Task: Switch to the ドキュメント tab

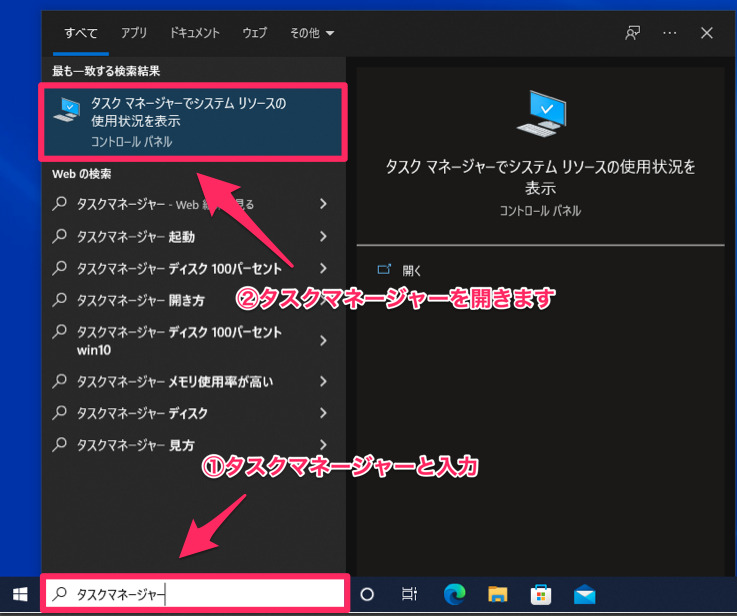Action: point(195,33)
